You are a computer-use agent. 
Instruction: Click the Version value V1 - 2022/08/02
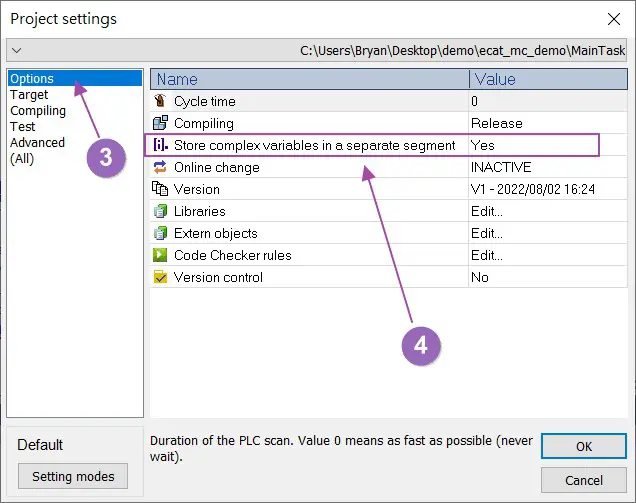[x=533, y=189]
